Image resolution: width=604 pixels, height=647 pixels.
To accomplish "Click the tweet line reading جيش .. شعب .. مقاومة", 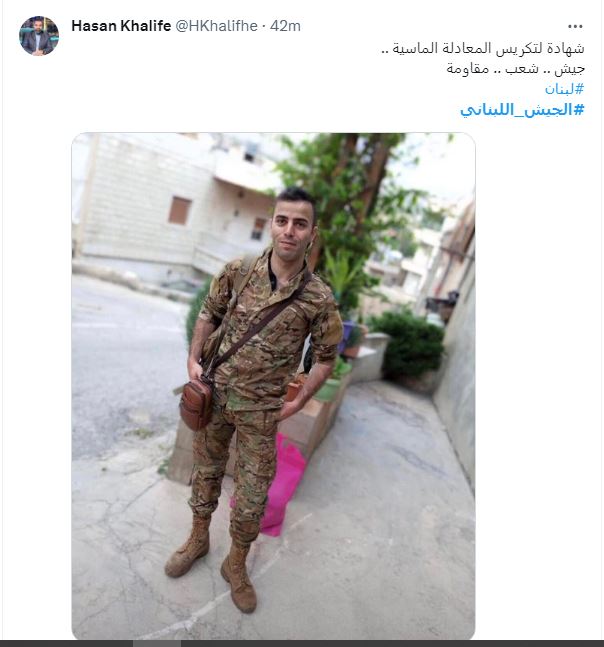I will tap(515, 68).
